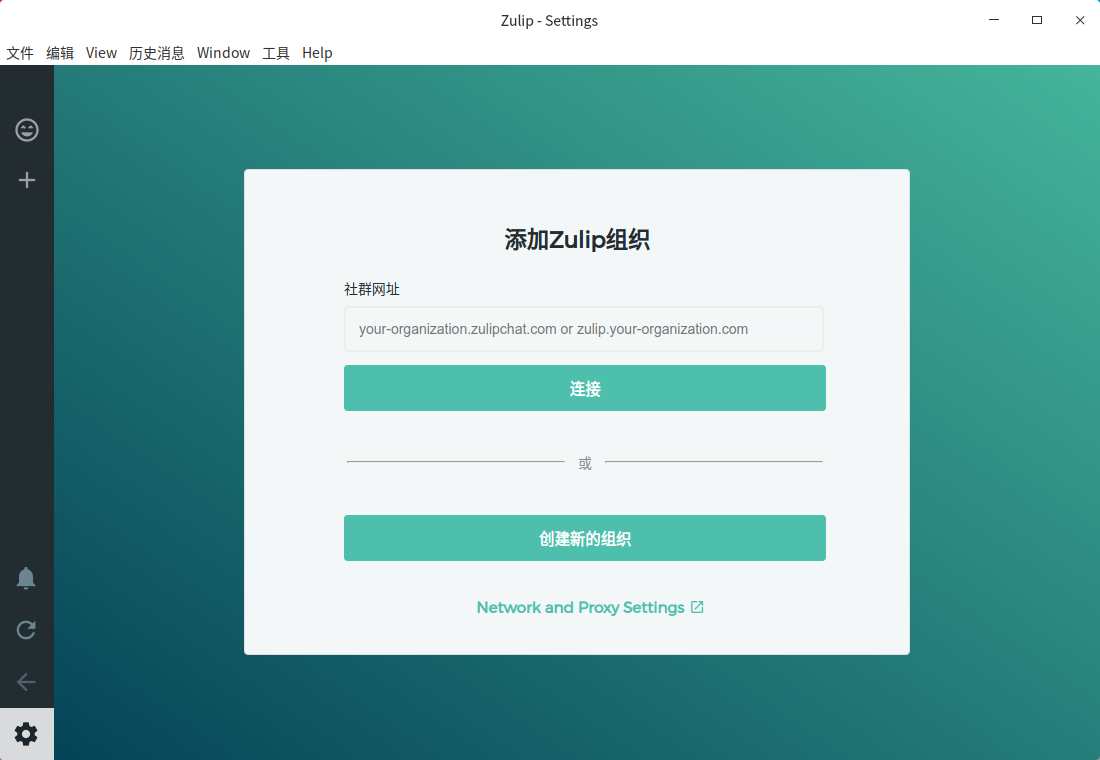Click the back arrow icon in the sidebar

pyautogui.click(x=26, y=681)
